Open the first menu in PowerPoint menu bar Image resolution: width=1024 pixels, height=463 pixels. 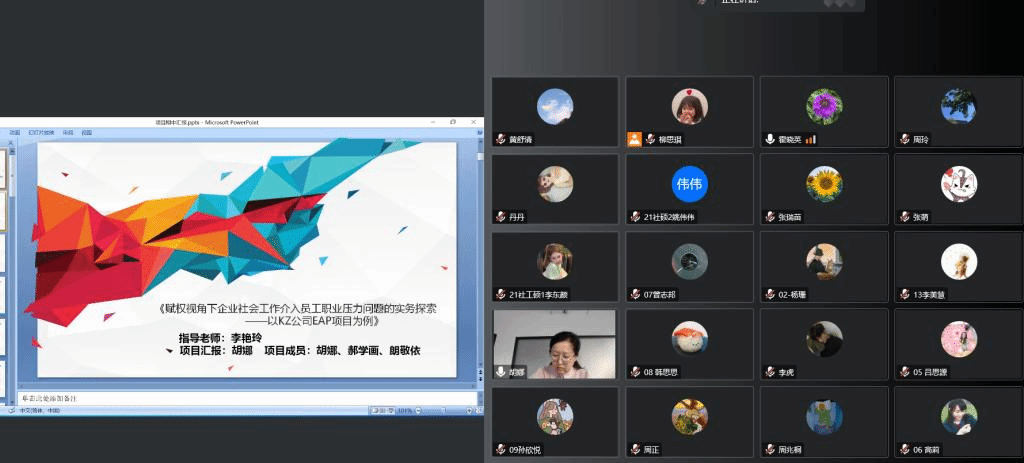[15, 132]
